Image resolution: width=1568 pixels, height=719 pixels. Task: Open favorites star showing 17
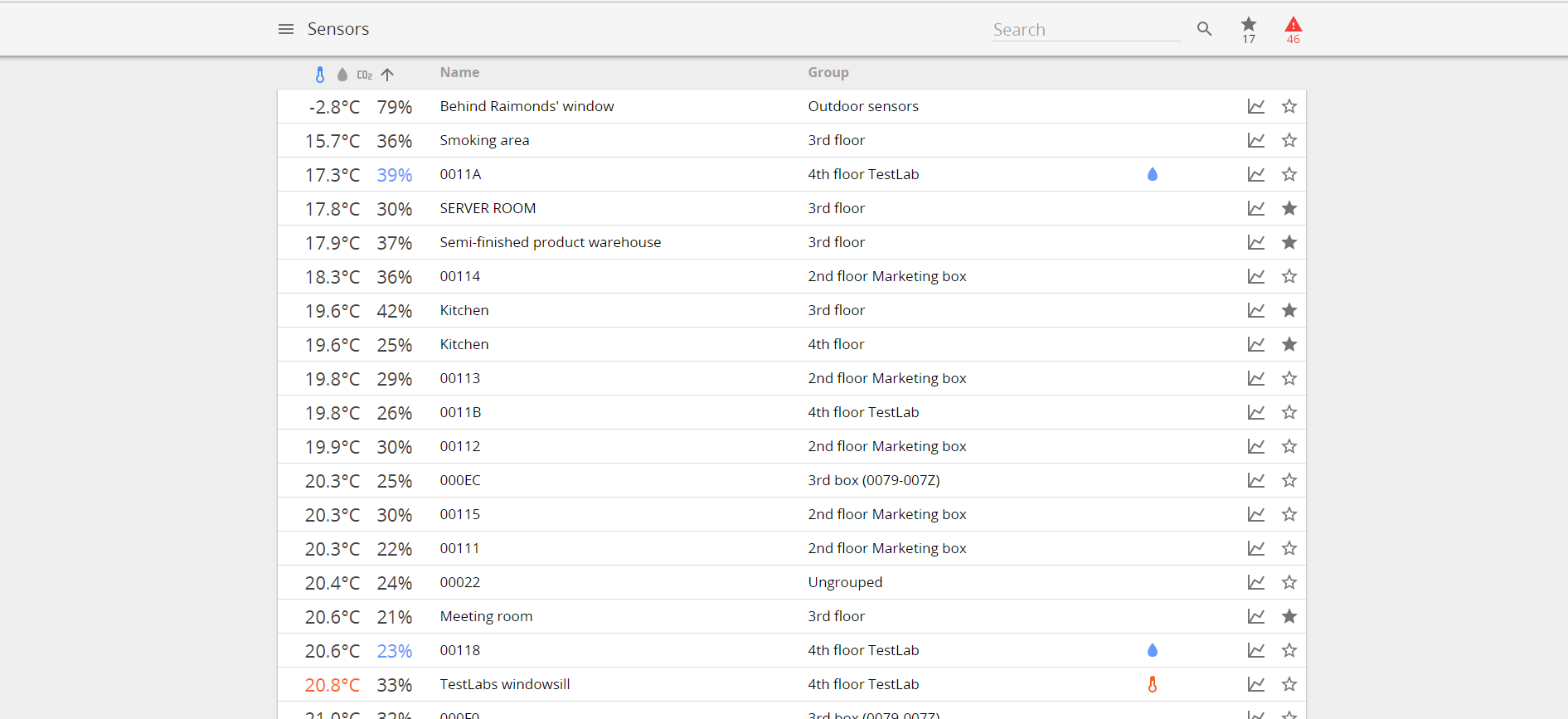[x=1249, y=30]
